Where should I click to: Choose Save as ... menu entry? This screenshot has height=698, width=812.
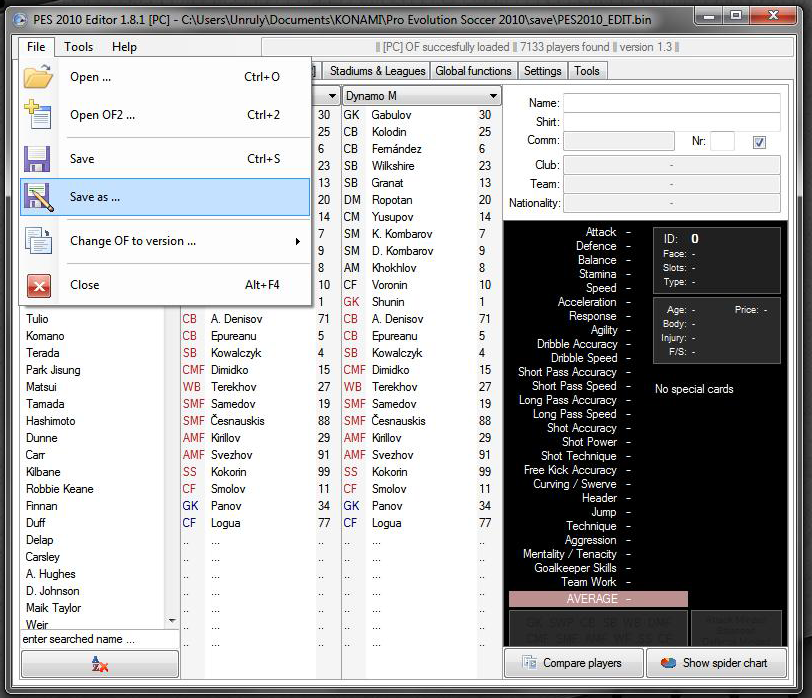165,197
